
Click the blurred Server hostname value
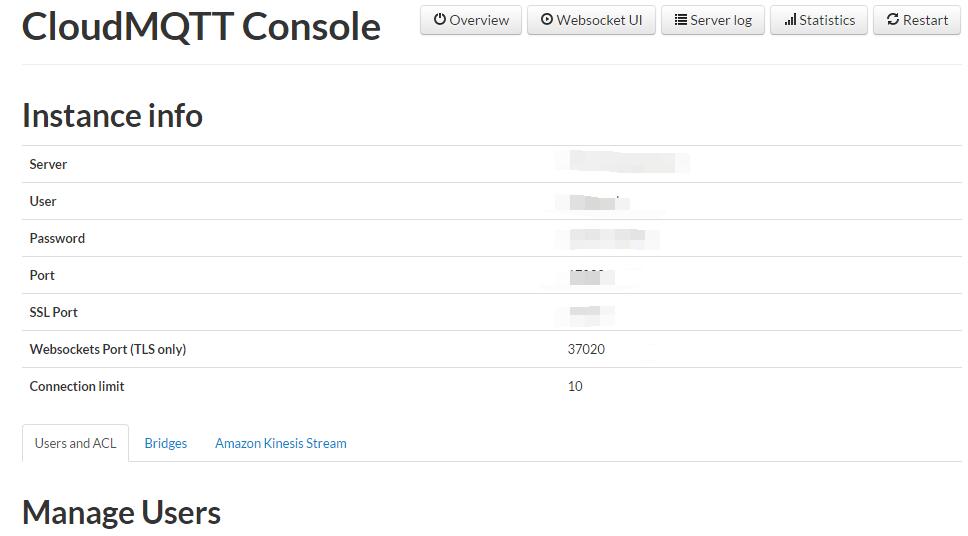628,162
